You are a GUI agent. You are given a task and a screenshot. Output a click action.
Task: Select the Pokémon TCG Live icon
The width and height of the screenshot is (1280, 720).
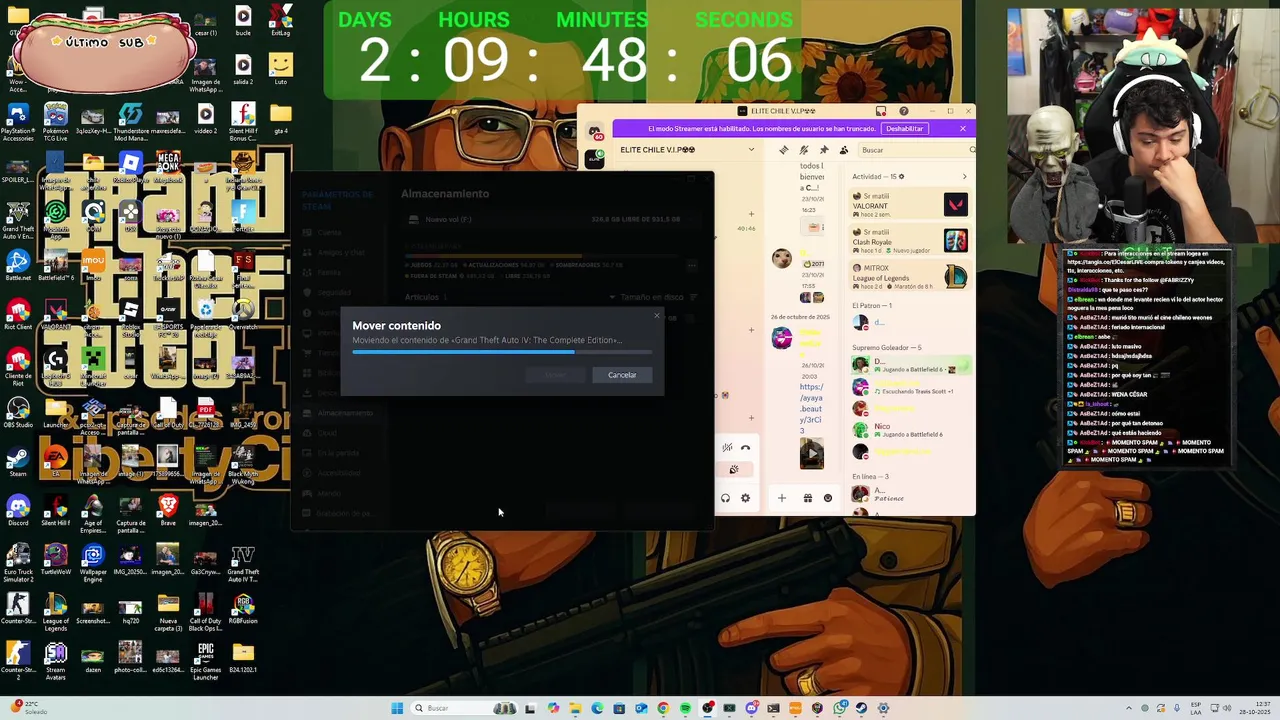coord(56,122)
